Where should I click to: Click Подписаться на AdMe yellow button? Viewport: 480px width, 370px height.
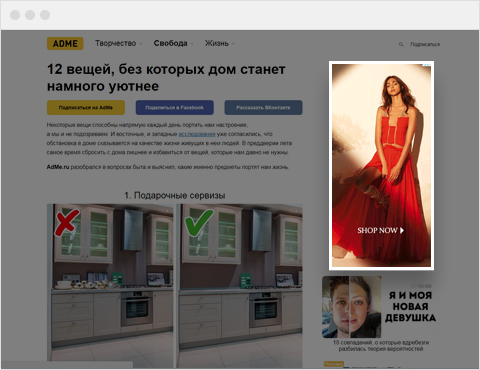click(x=86, y=108)
